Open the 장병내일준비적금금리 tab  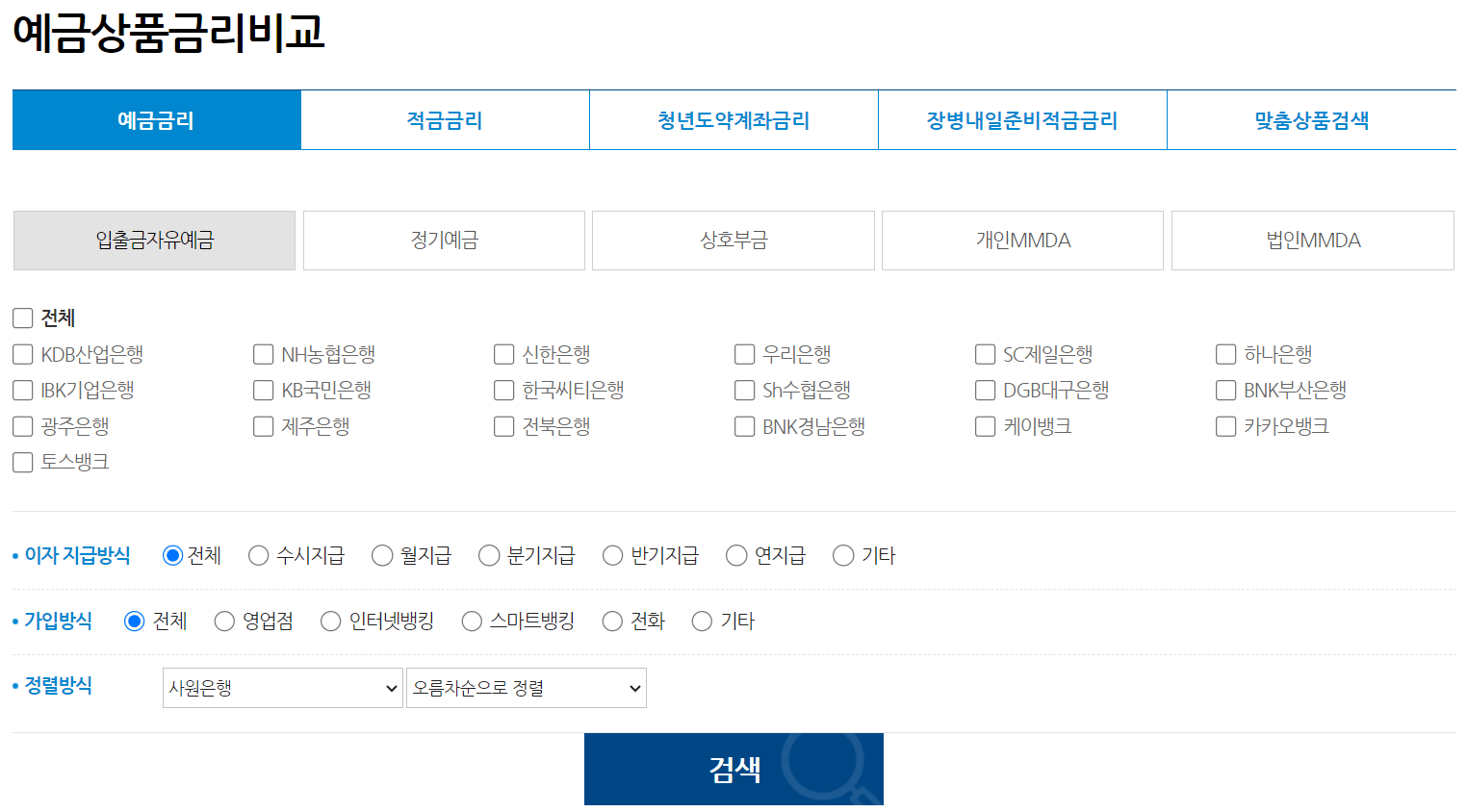(1022, 120)
